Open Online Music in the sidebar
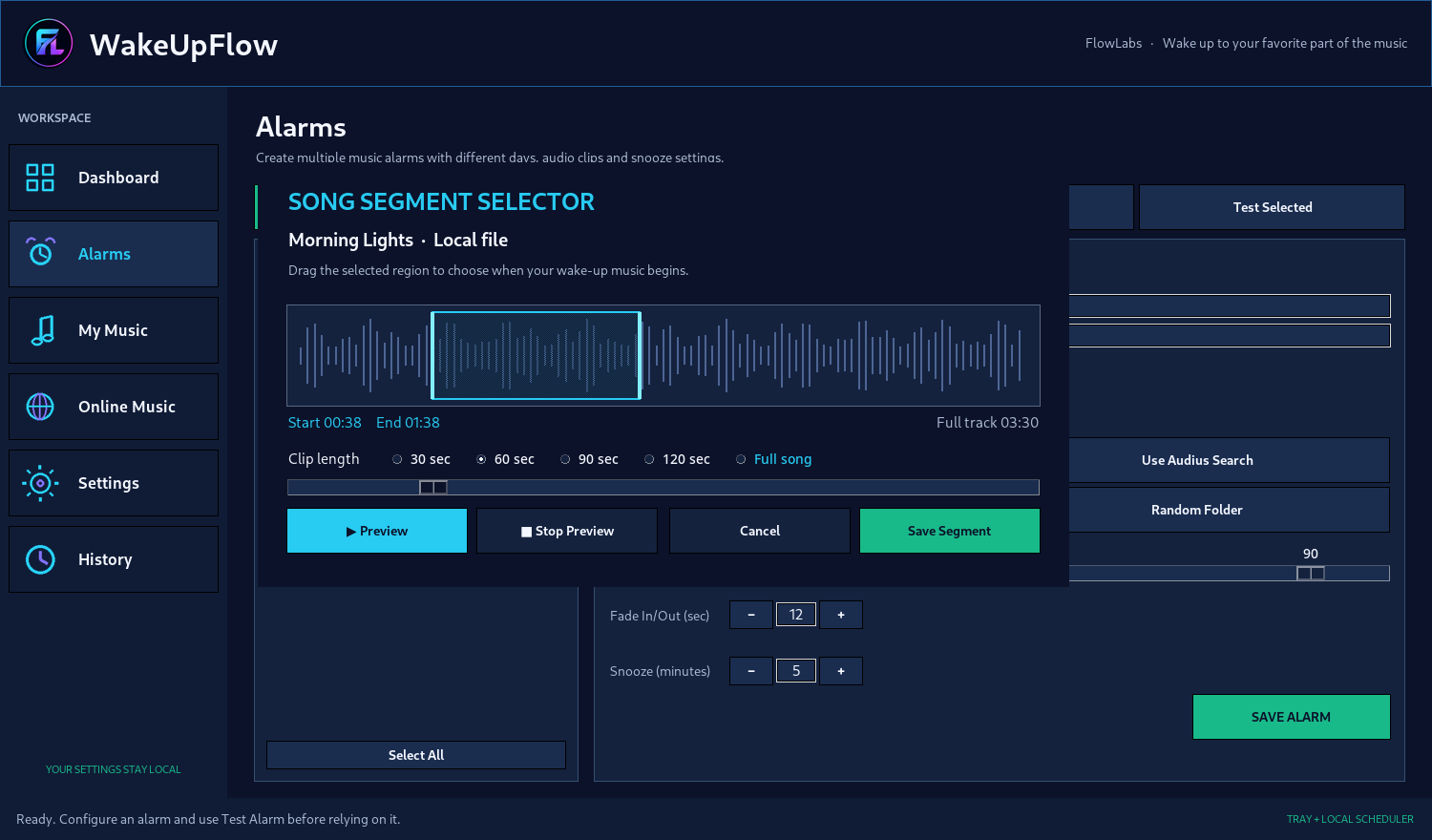Viewport: 1432px width, 840px height. (x=114, y=407)
